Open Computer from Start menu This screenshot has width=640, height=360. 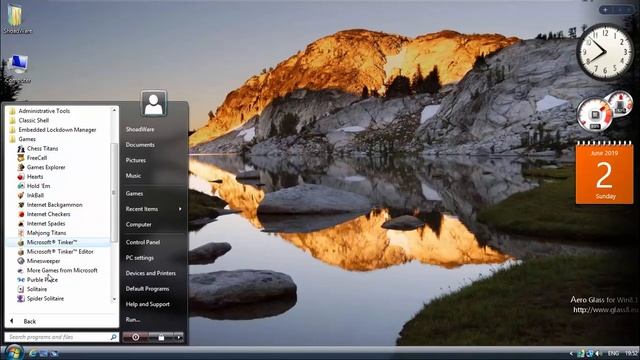139,224
